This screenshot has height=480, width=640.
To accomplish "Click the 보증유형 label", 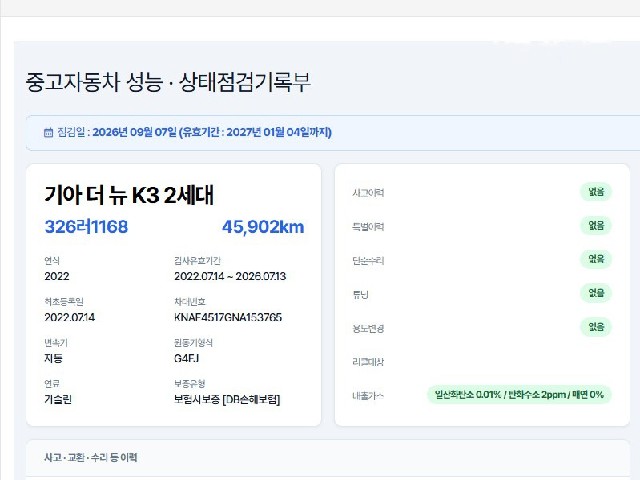I will 190,383.
